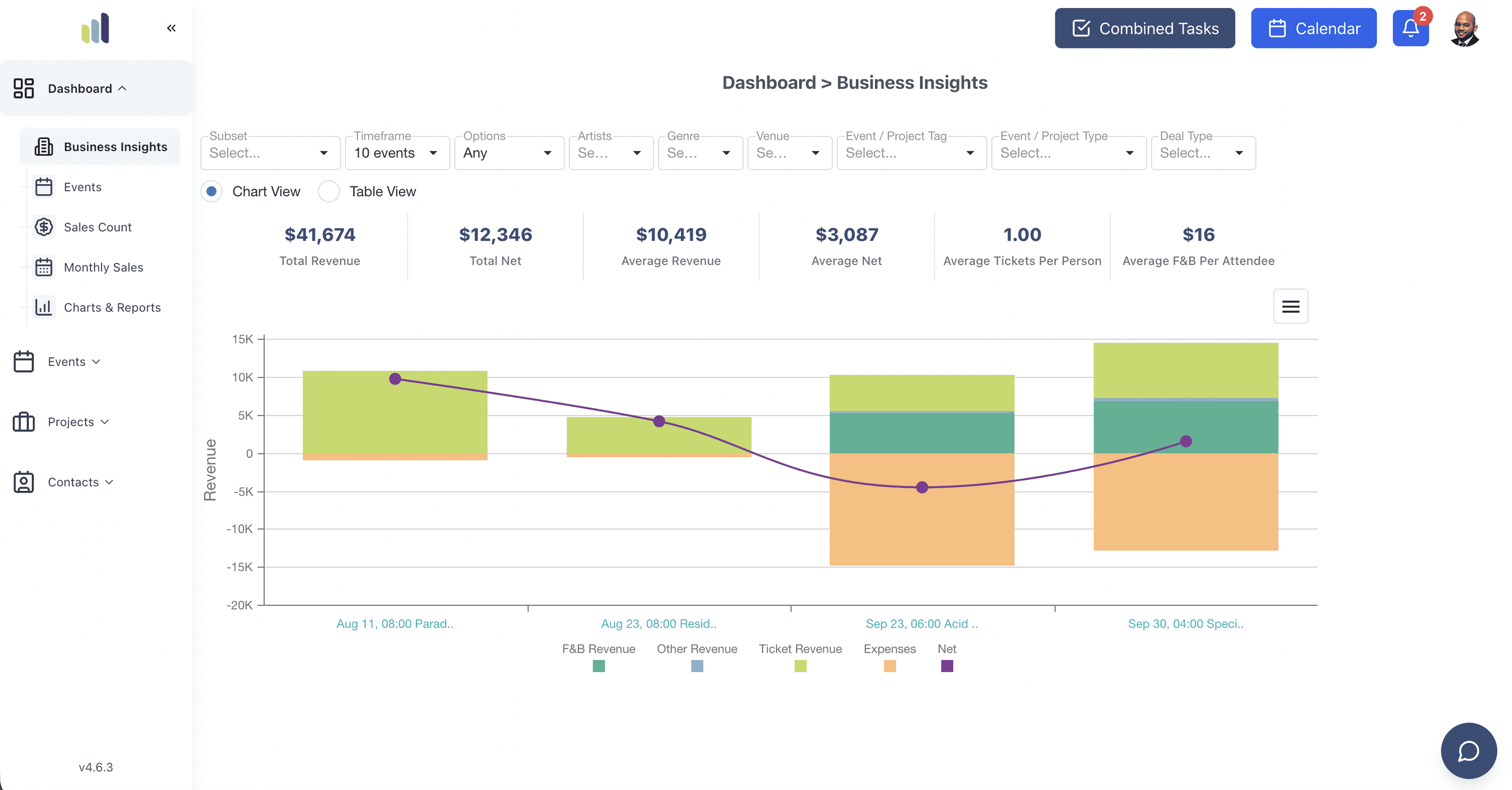Open chat support bubble
This screenshot has height=790, width=1512.
[x=1469, y=751]
